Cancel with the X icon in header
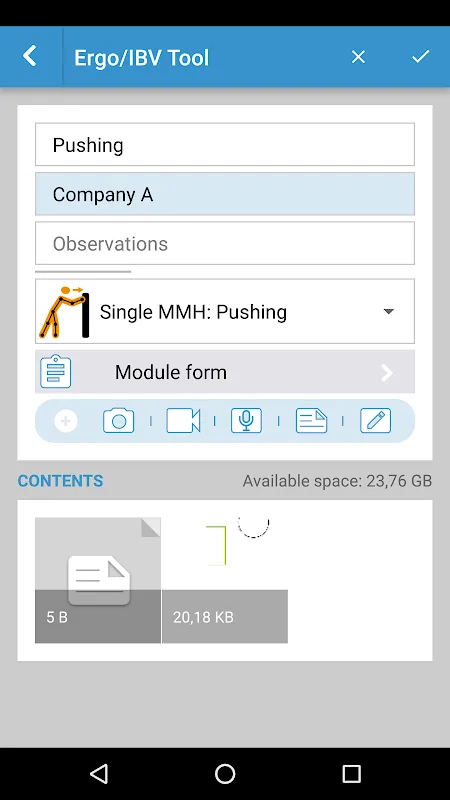This screenshot has height=800, width=450. point(358,57)
